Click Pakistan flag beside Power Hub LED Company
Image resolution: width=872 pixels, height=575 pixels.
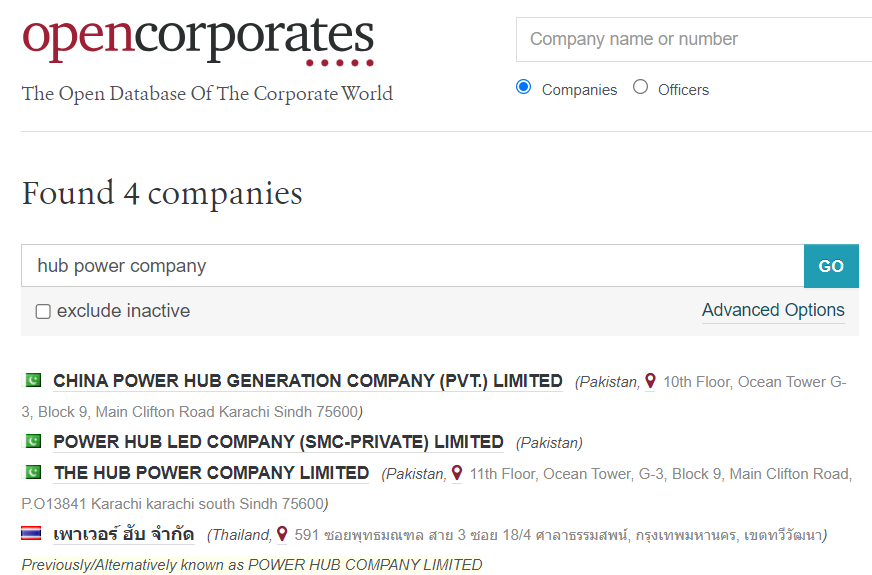[33, 441]
